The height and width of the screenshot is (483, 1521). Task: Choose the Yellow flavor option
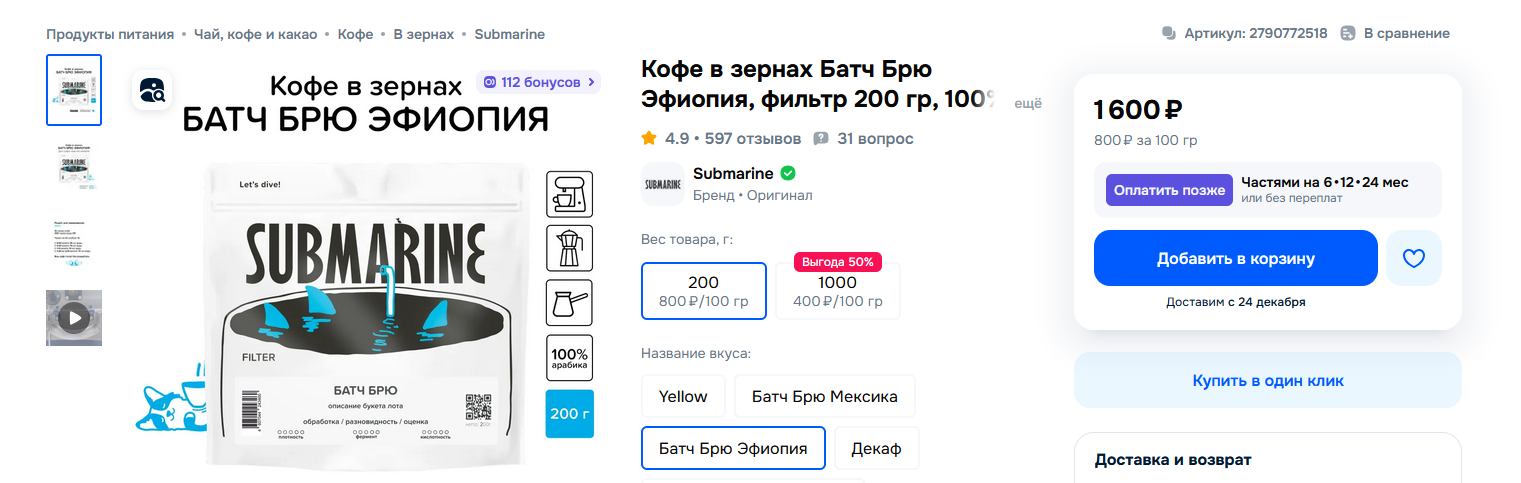point(683,396)
